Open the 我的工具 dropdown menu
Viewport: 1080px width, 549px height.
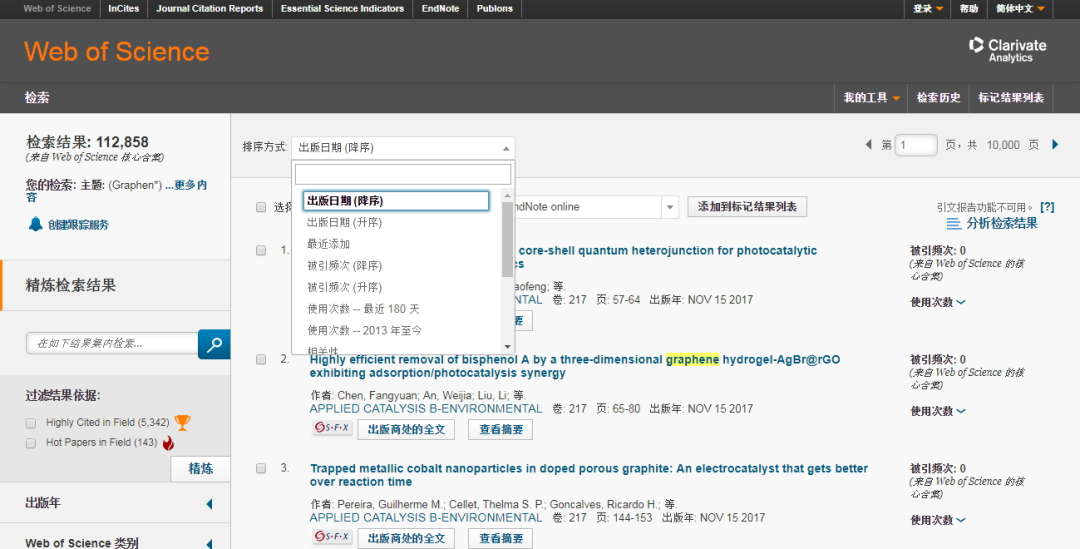coord(871,98)
